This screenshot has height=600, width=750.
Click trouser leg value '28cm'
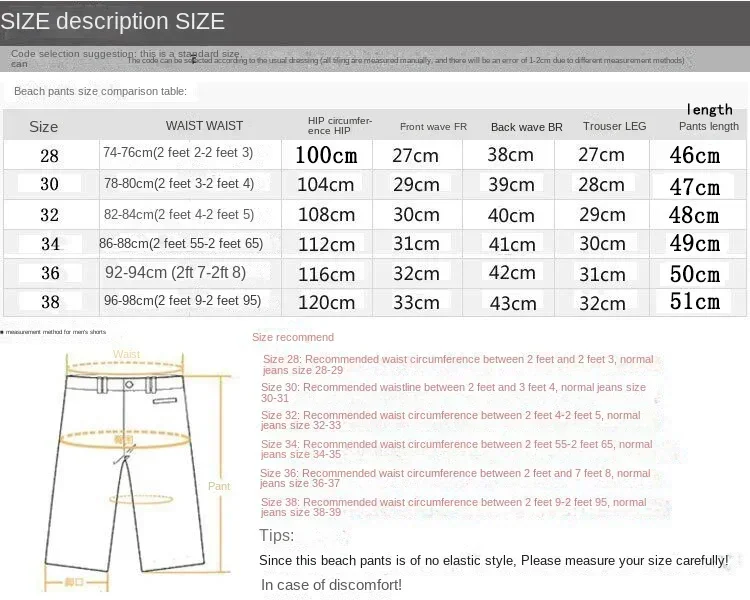click(601, 185)
